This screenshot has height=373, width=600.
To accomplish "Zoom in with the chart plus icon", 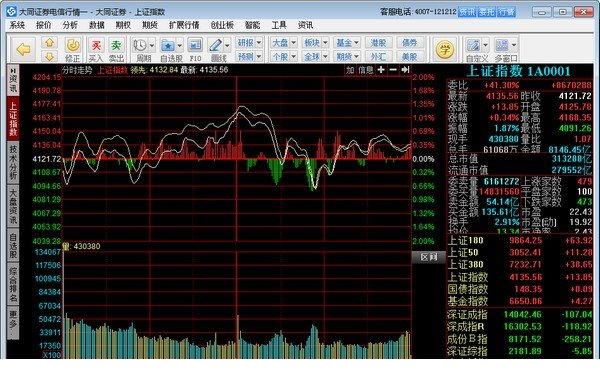I will click(x=381, y=70).
